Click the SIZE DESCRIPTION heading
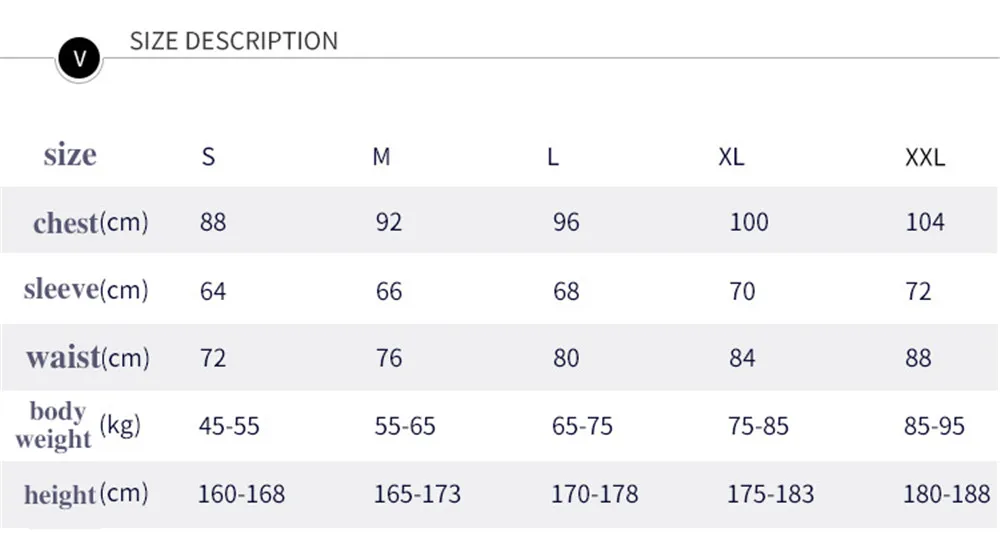Viewport: 1000px width, 556px height. (x=234, y=41)
